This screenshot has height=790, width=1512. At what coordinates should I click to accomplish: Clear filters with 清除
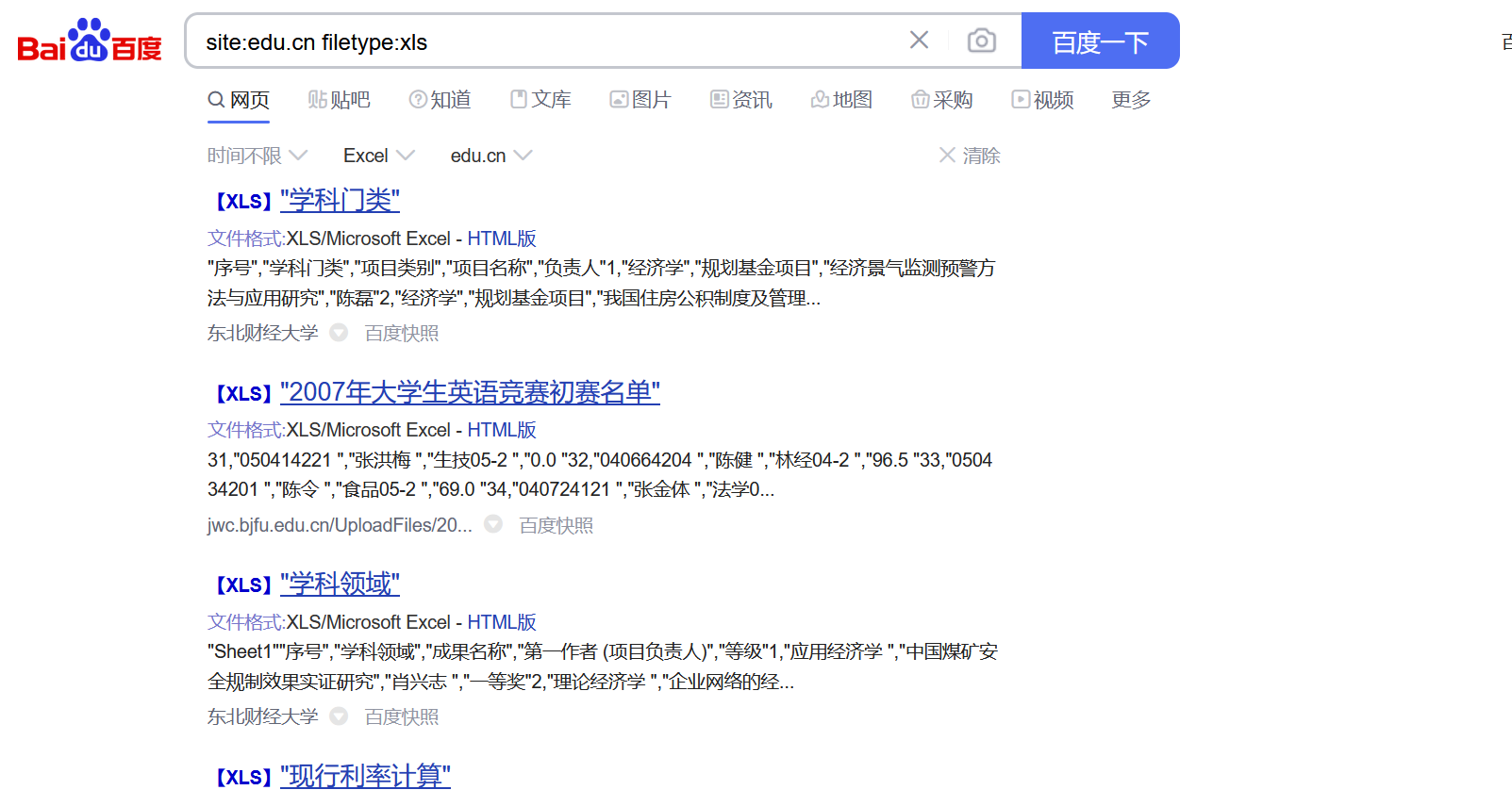pos(970,156)
